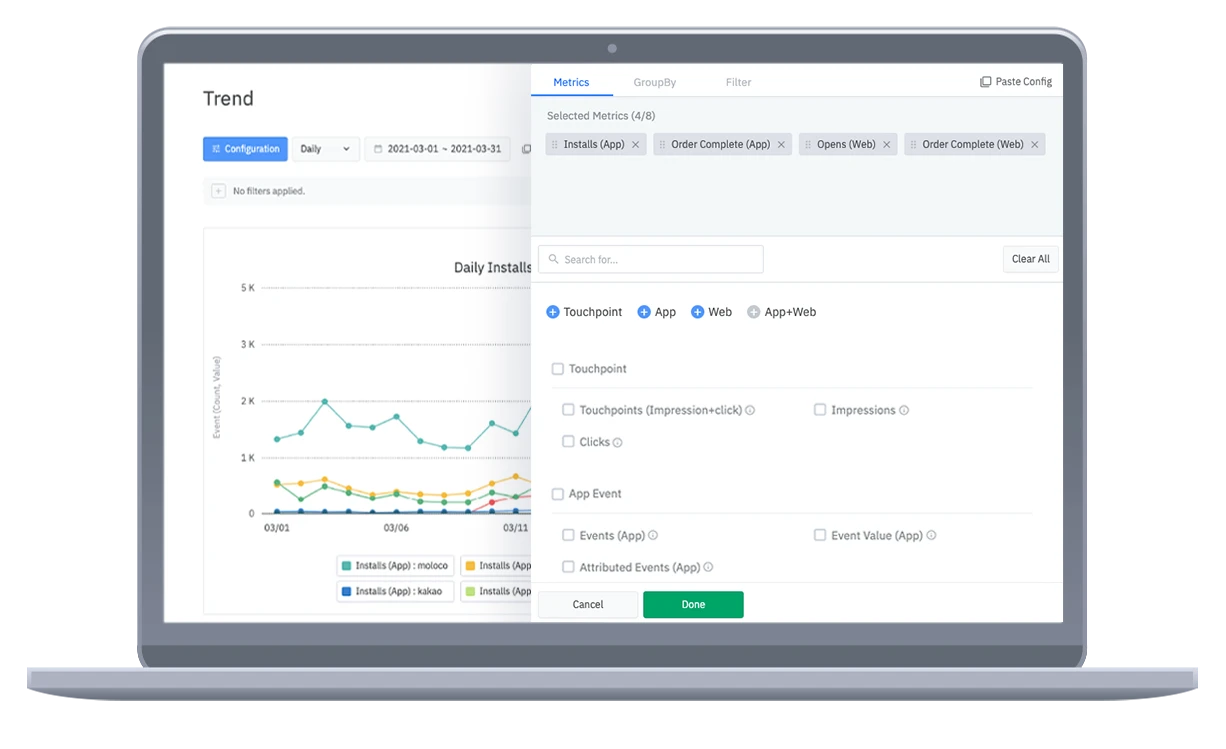The height and width of the screenshot is (749, 1226).
Task: Remove the Opens (Web) metric chip
Action: pyautogui.click(x=886, y=145)
